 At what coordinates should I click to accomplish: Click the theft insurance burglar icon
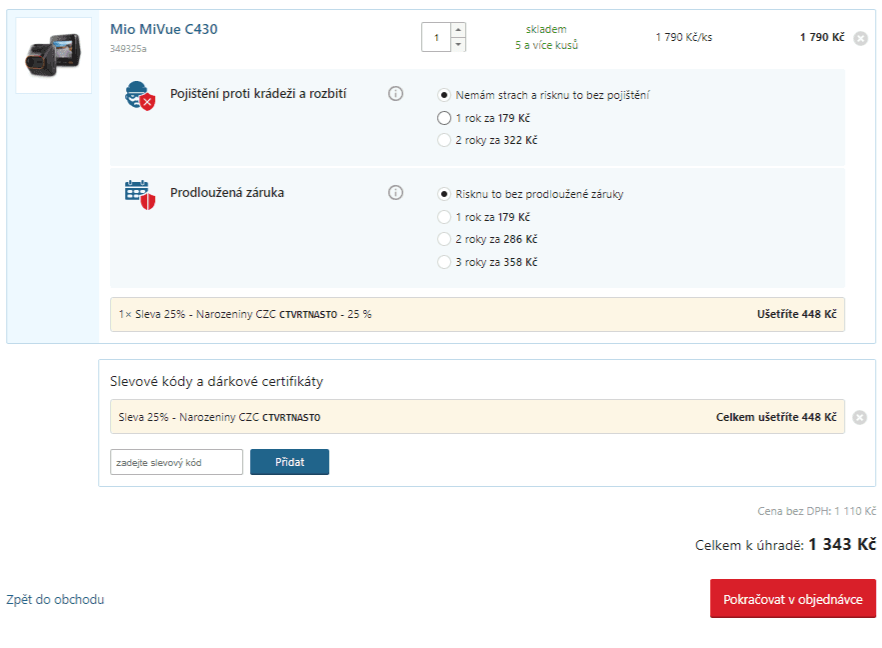tap(140, 96)
